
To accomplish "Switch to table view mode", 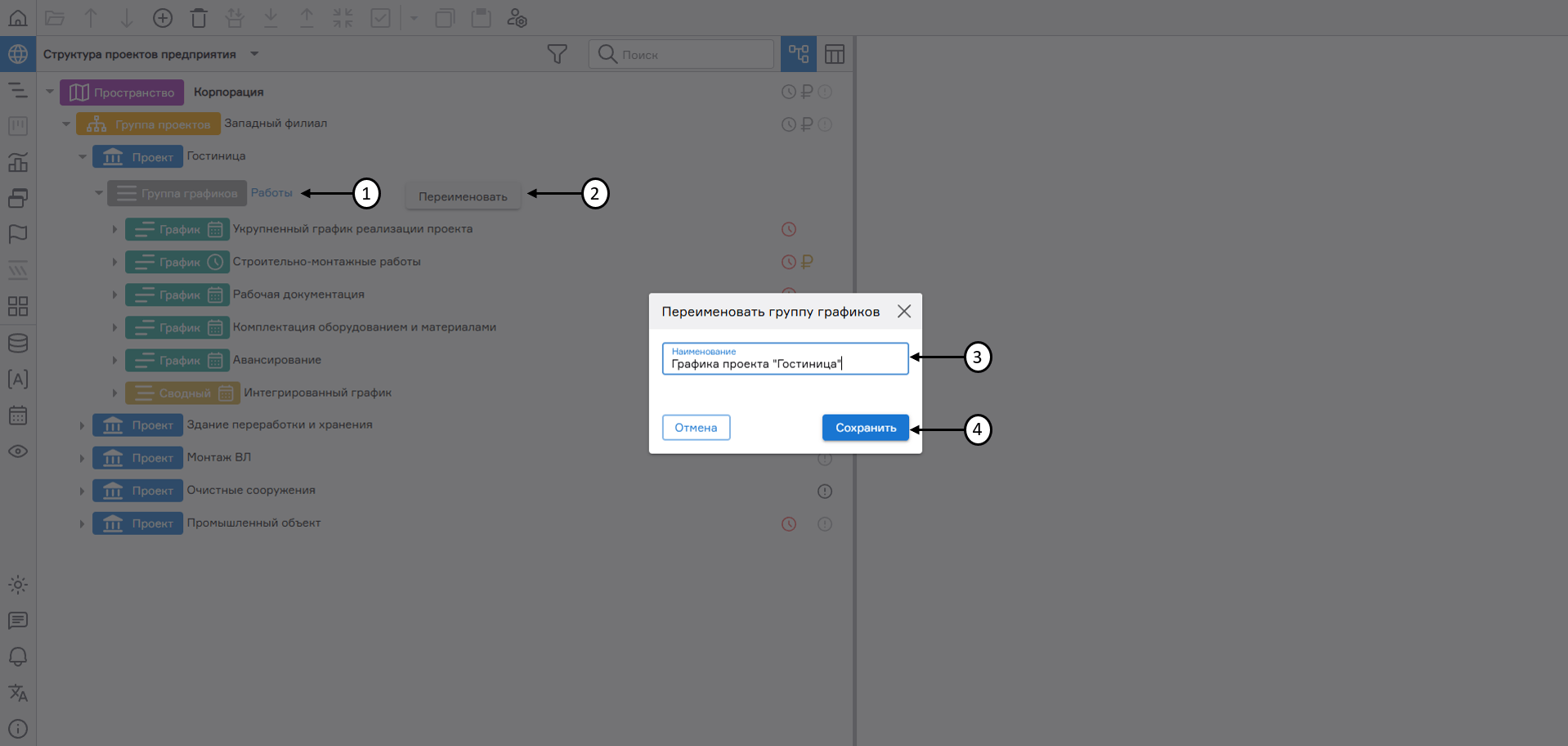I will point(835,54).
